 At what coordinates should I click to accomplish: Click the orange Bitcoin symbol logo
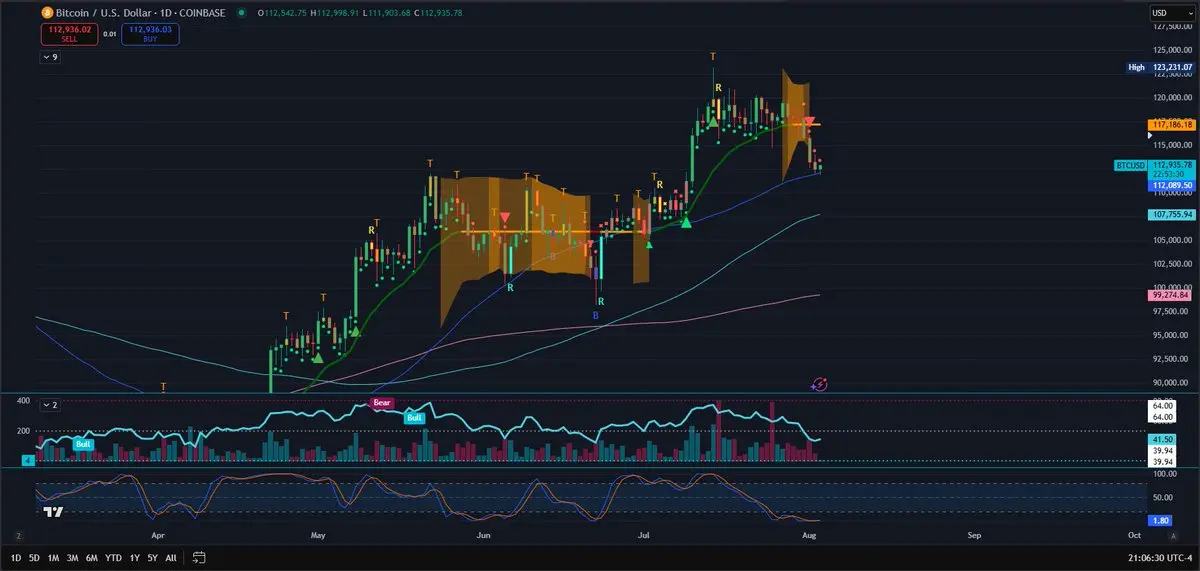(x=47, y=13)
